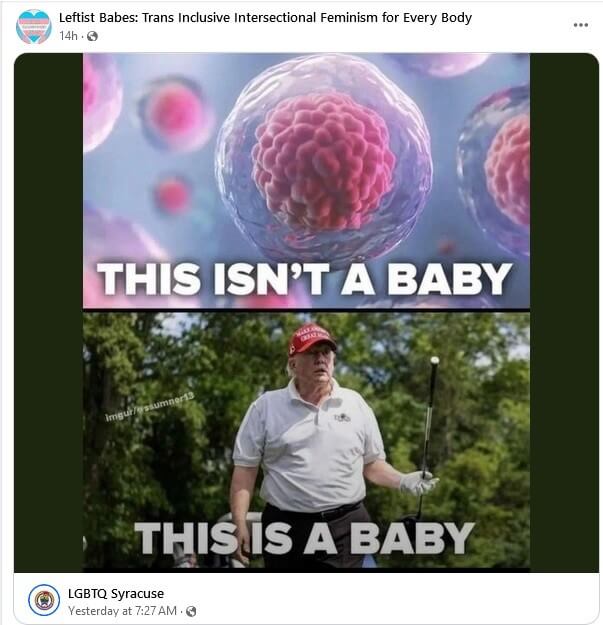Image resolution: width=603 pixels, height=625 pixels.
Task: Click the red cap in the photo
Action: coord(312,339)
